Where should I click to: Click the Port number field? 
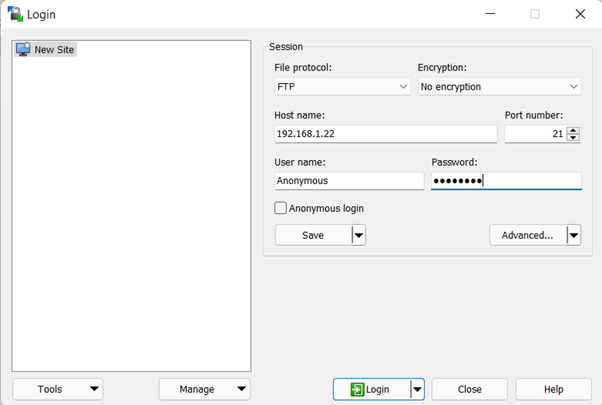pyautogui.click(x=536, y=134)
